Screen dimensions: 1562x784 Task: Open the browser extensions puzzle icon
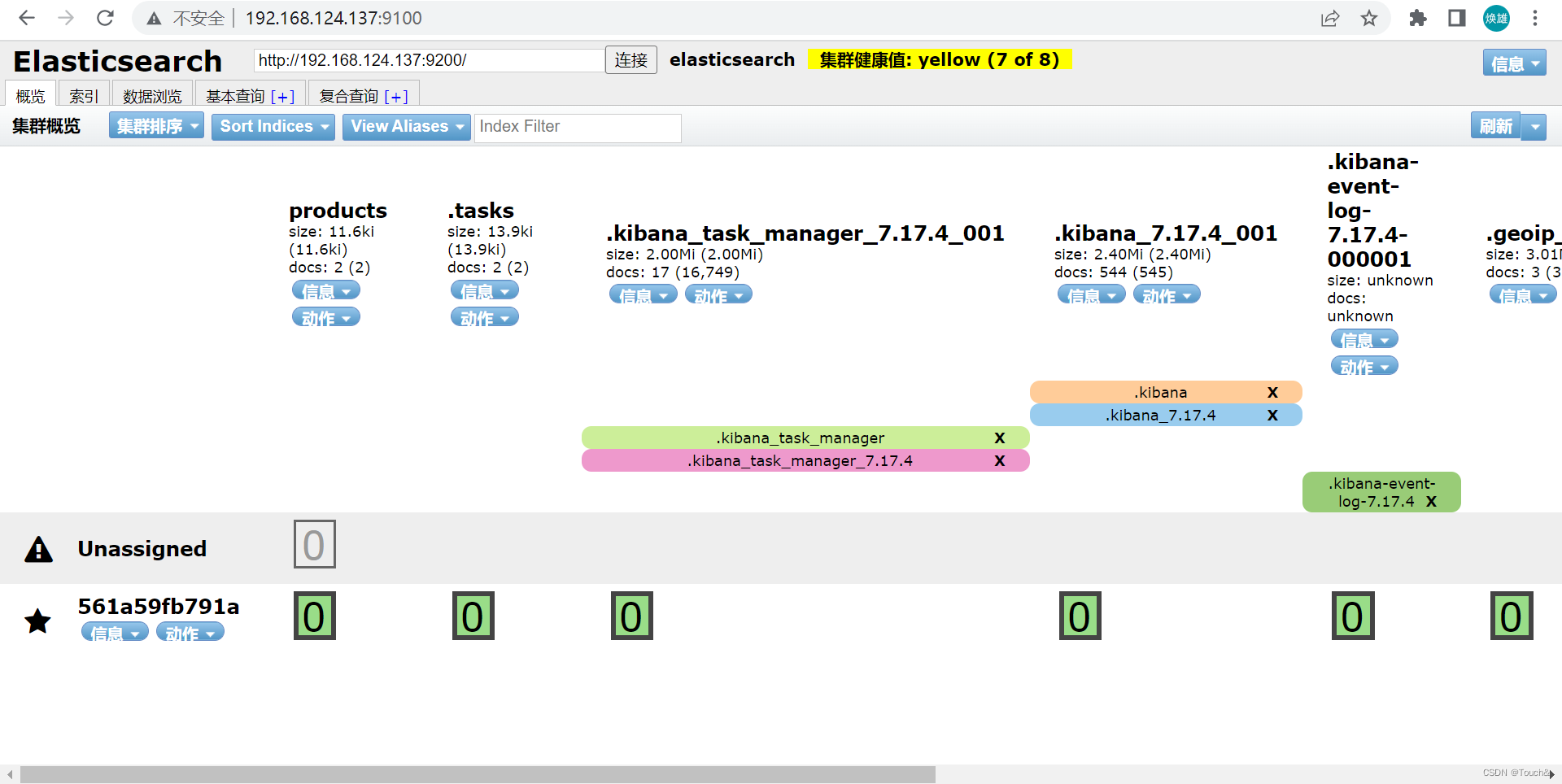pyautogui.click(x=1418, y=18)
